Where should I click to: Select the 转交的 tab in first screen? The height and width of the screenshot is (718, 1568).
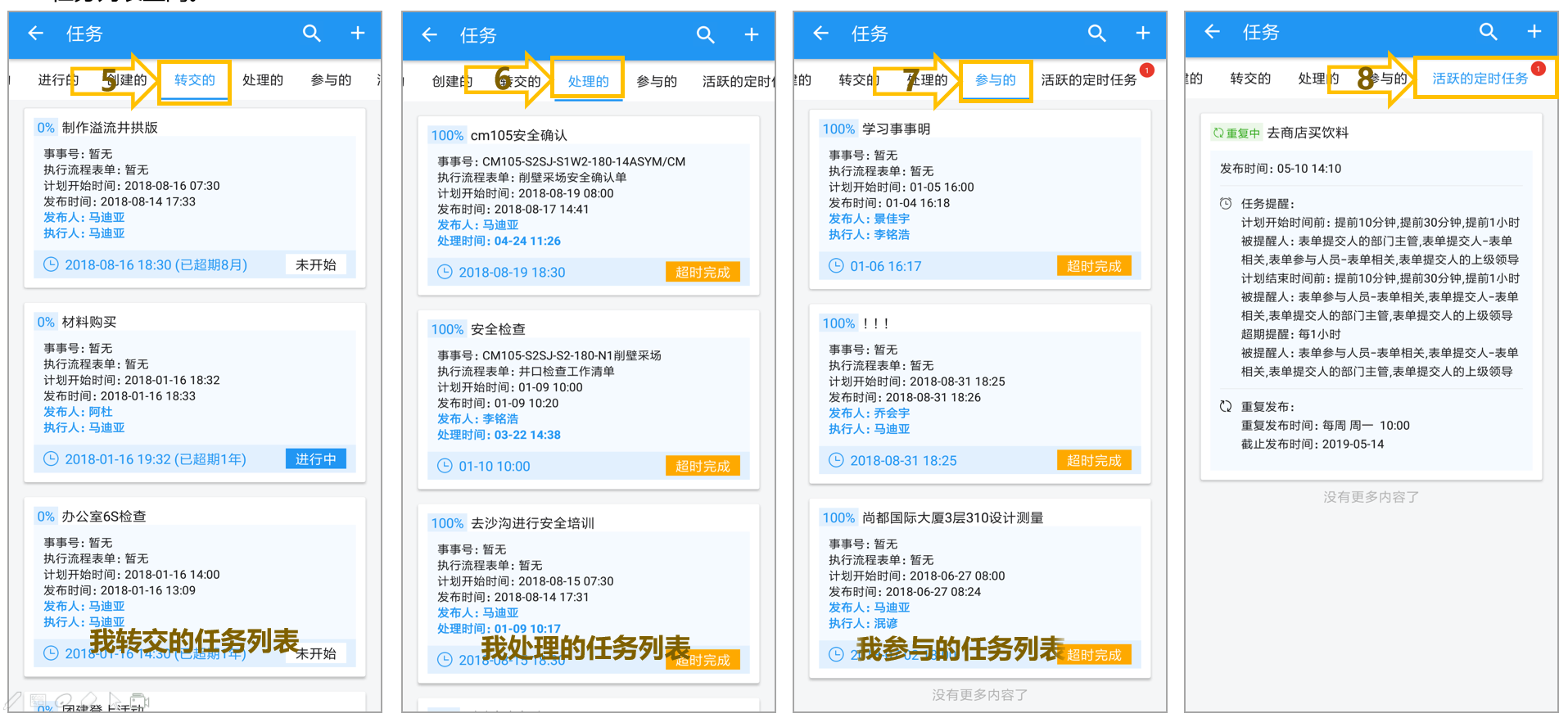(195, 80)
